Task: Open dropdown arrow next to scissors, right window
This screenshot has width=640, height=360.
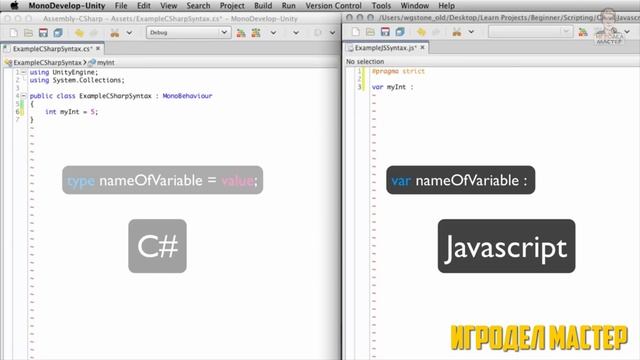Action: coord(471,32)
